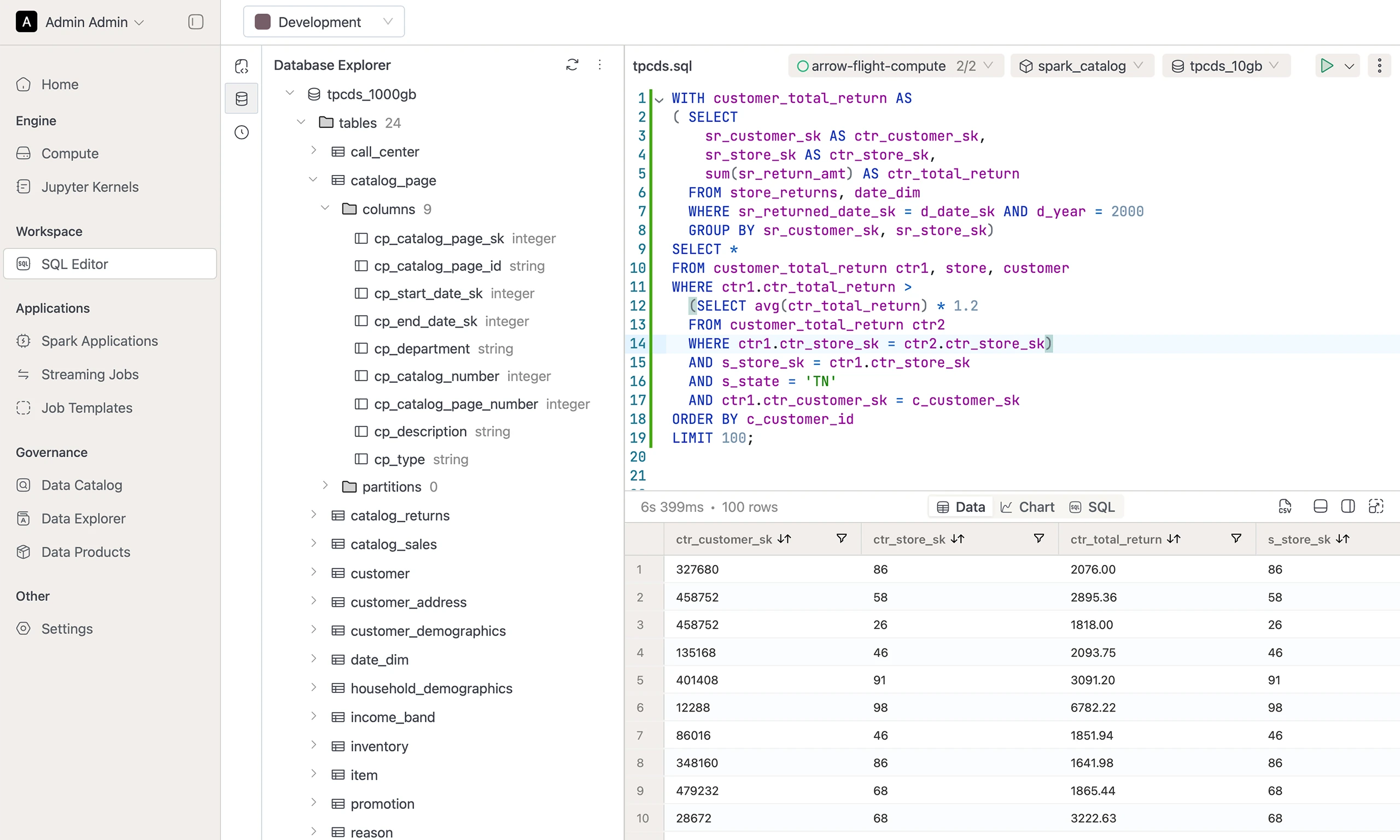This screenshot has height=840, width=1400.
Task: Click editor line 14 code
Action: coord(869,343)
